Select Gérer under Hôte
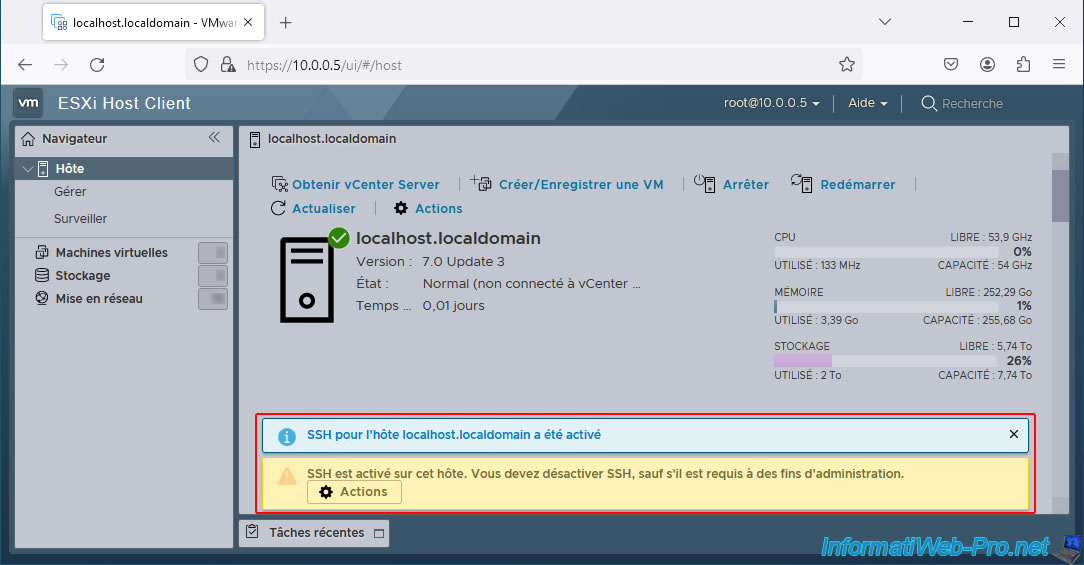Viewport: 1084px width, 565px height. pos(70,192)
